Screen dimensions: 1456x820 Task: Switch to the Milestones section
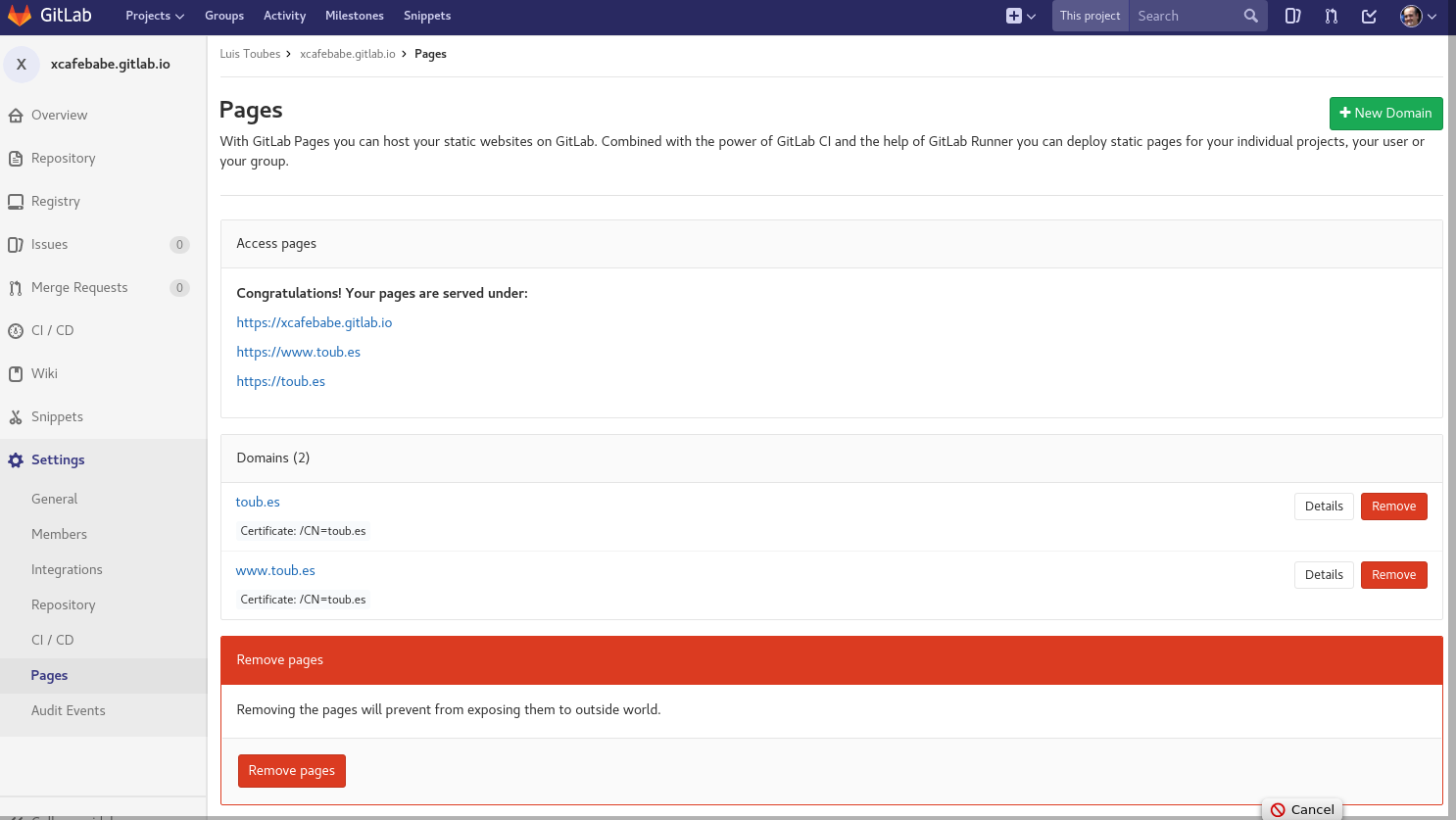click(354, 16)
